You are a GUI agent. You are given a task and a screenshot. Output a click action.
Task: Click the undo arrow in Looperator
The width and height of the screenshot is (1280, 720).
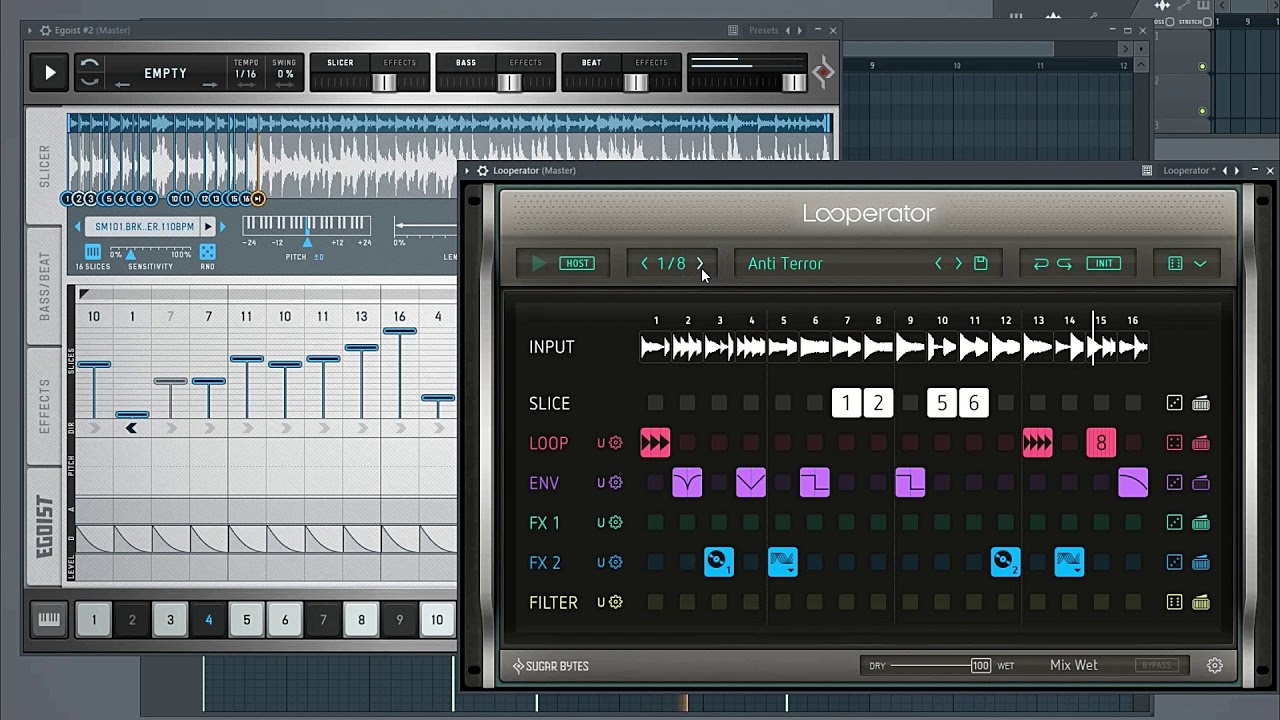tap(1041, 263)
